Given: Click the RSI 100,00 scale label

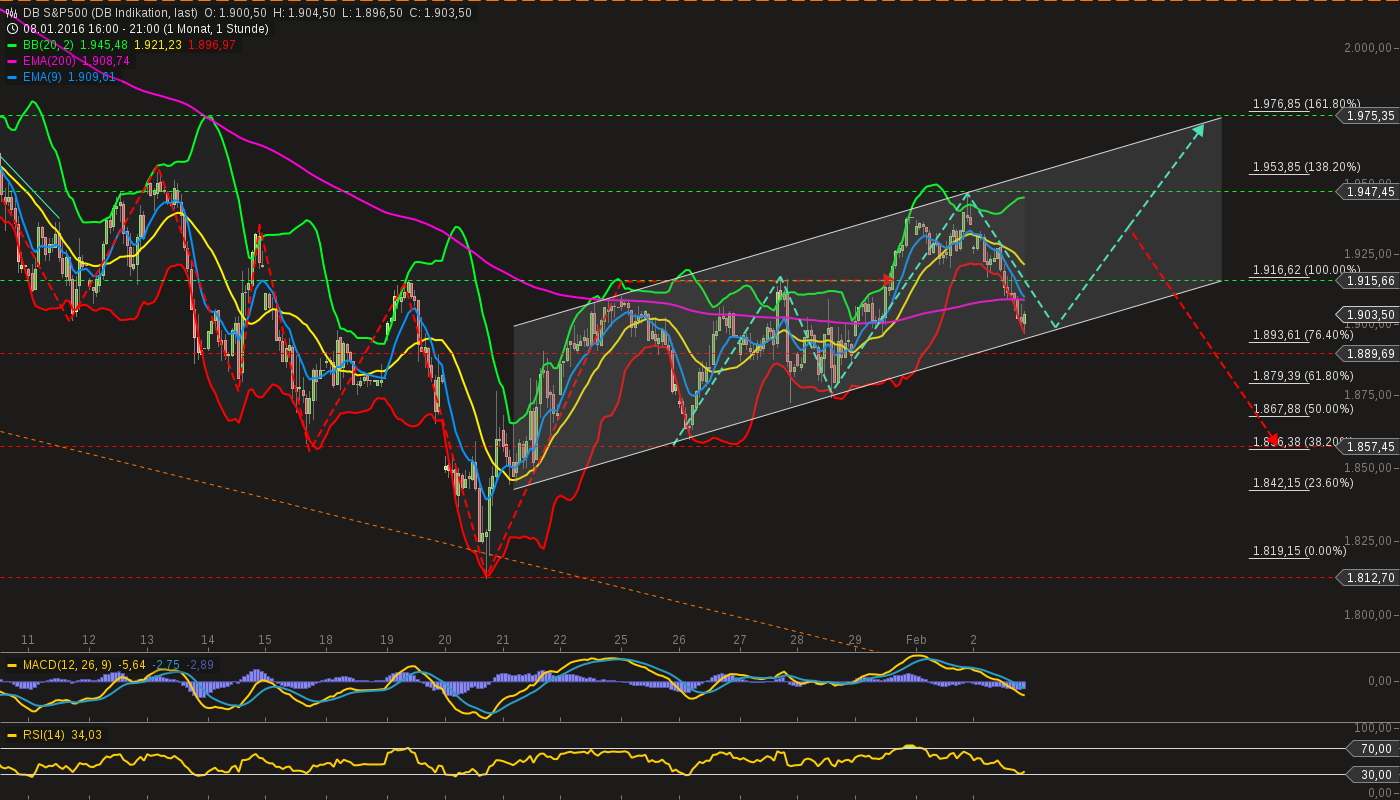Looking at the screenshot, I should point(1374,728).
